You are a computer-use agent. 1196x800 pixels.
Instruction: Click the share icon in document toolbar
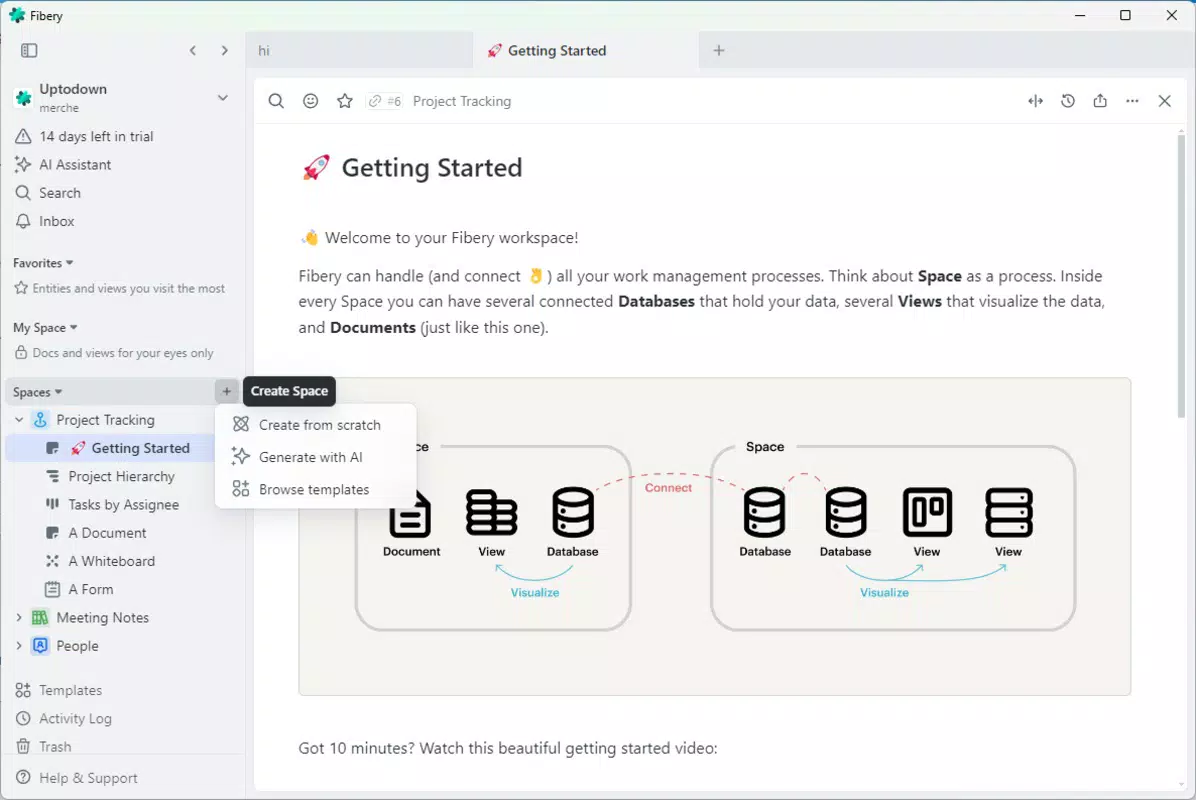(x=1100, y=101)
